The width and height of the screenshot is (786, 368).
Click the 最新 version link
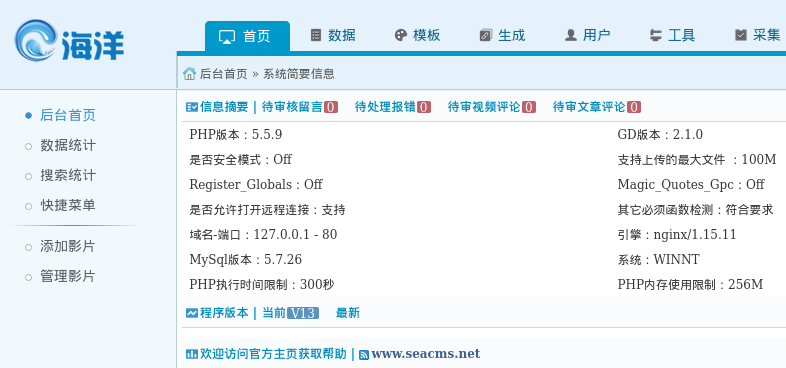coord(348,313)
